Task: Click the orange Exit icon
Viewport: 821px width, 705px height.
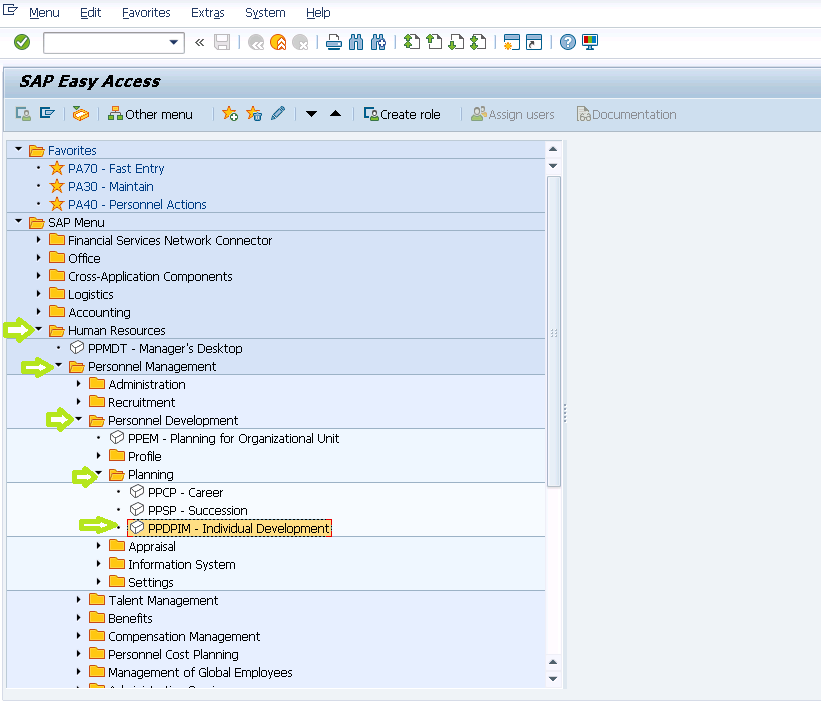Action: click(278, 42)
